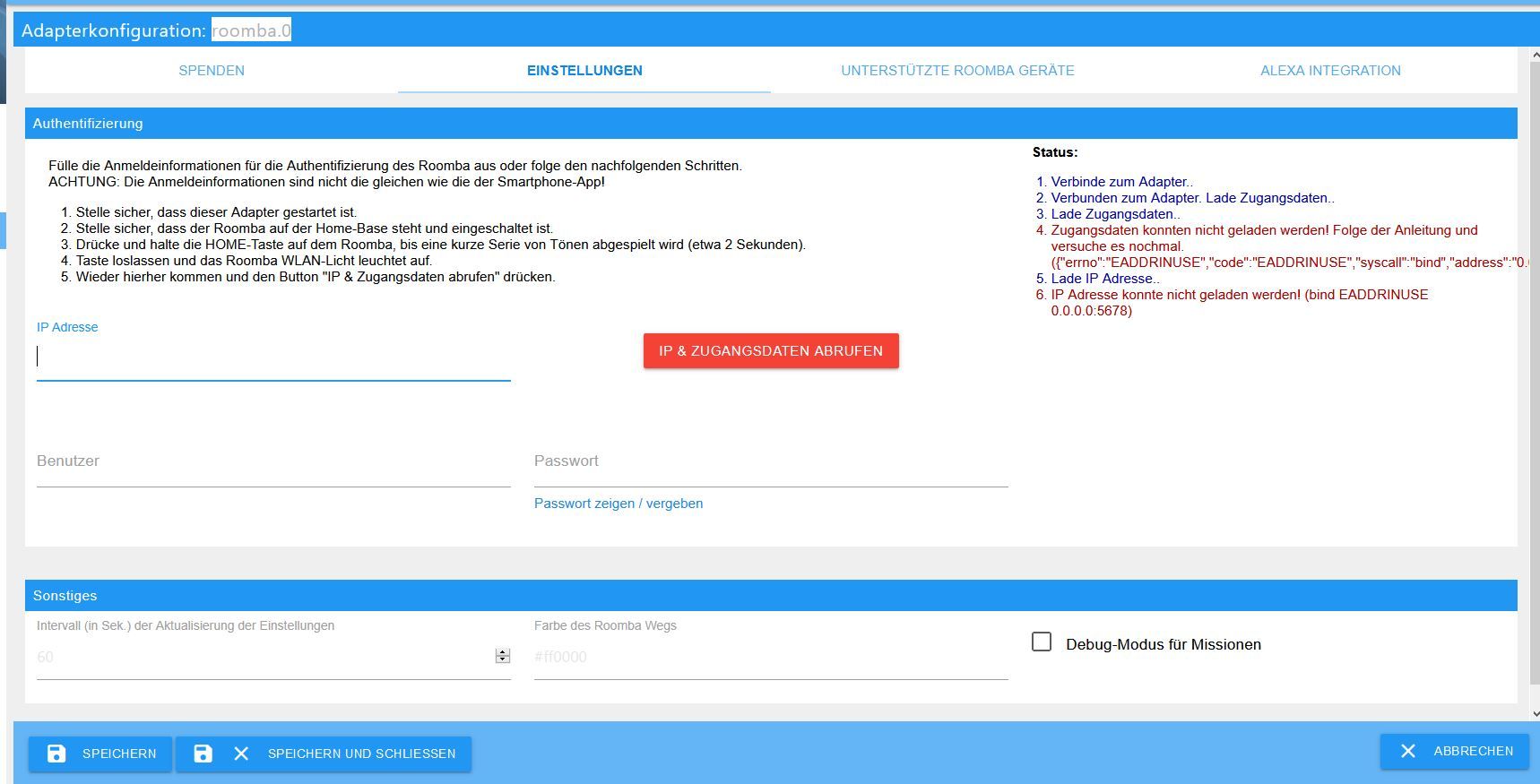Click the 'Status:' heading
Screen dimensions: 1540x784
pos(1055,152)
